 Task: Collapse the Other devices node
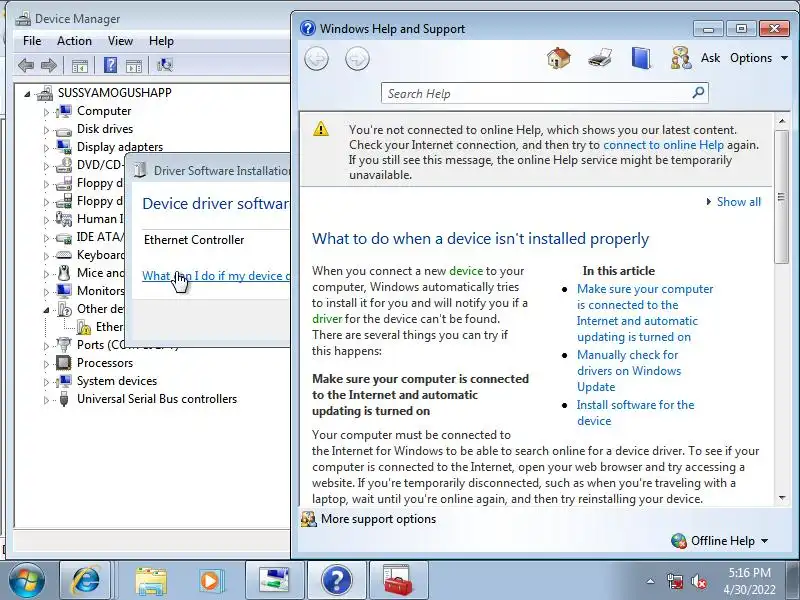coord(46,310)
